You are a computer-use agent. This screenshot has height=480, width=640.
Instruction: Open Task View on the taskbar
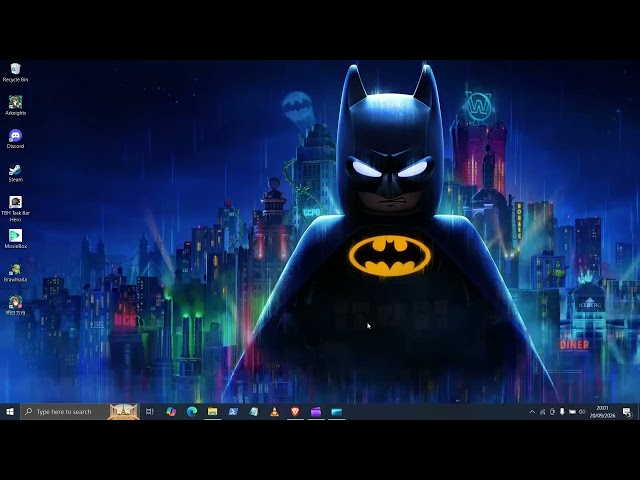pos(149,411)
